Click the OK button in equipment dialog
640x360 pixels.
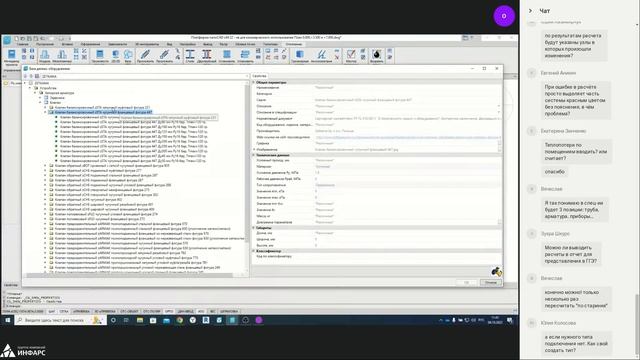point(467,282)
